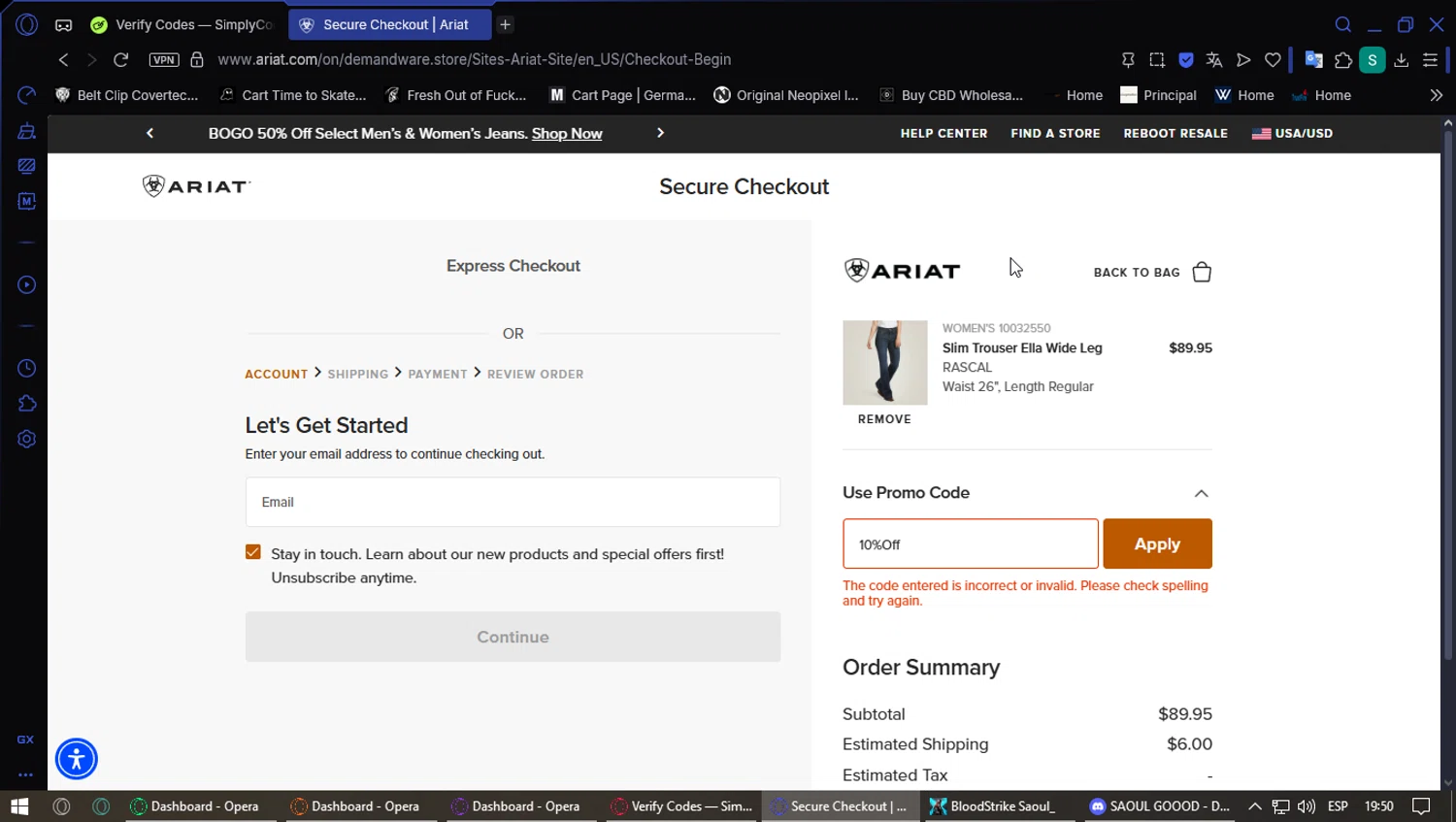The width and height of the screenshot is (1456, 822).
Task: Open the Windows Start menu
Action: click(19, 806)
